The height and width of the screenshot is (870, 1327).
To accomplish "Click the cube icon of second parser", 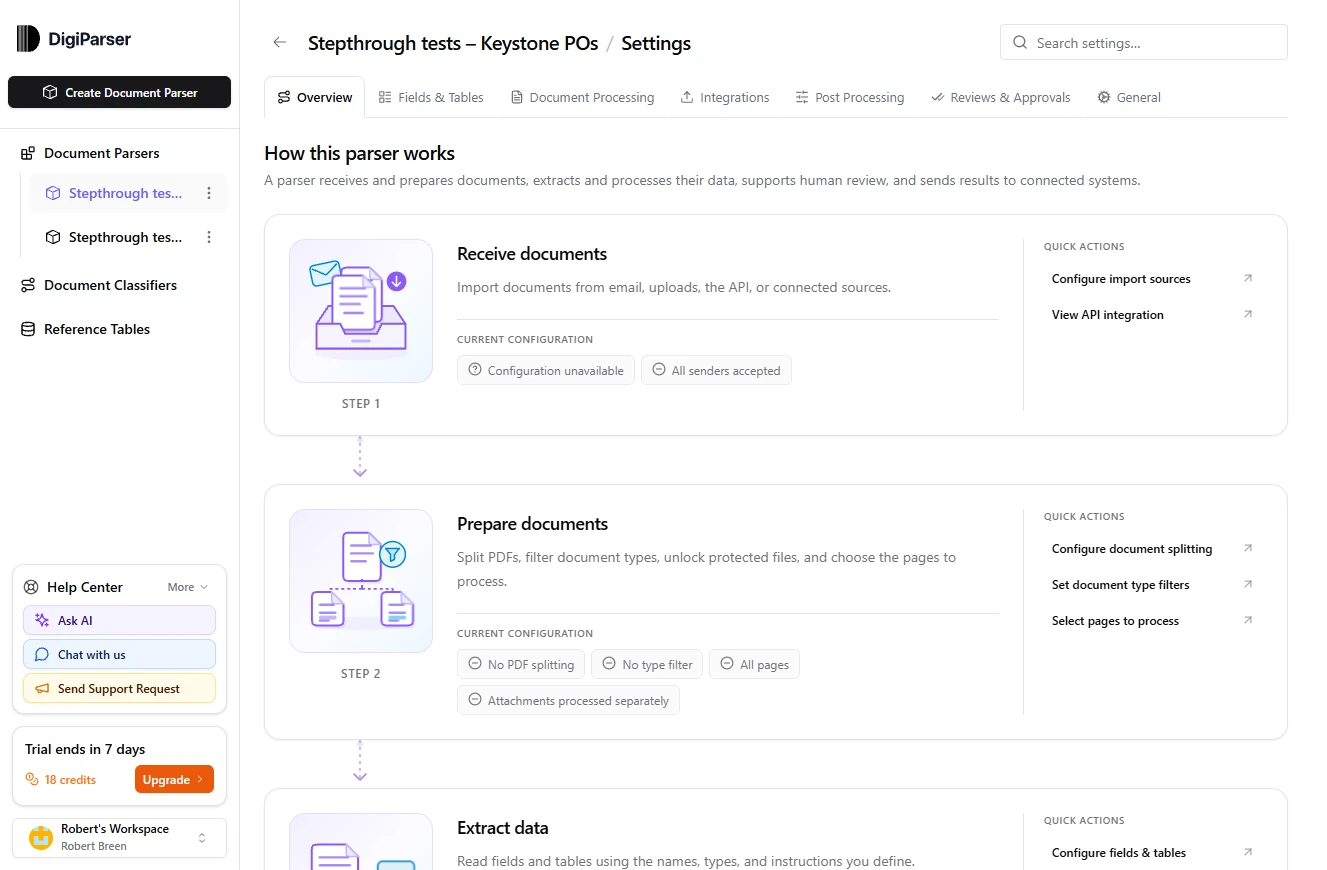I will click(53, 237).
